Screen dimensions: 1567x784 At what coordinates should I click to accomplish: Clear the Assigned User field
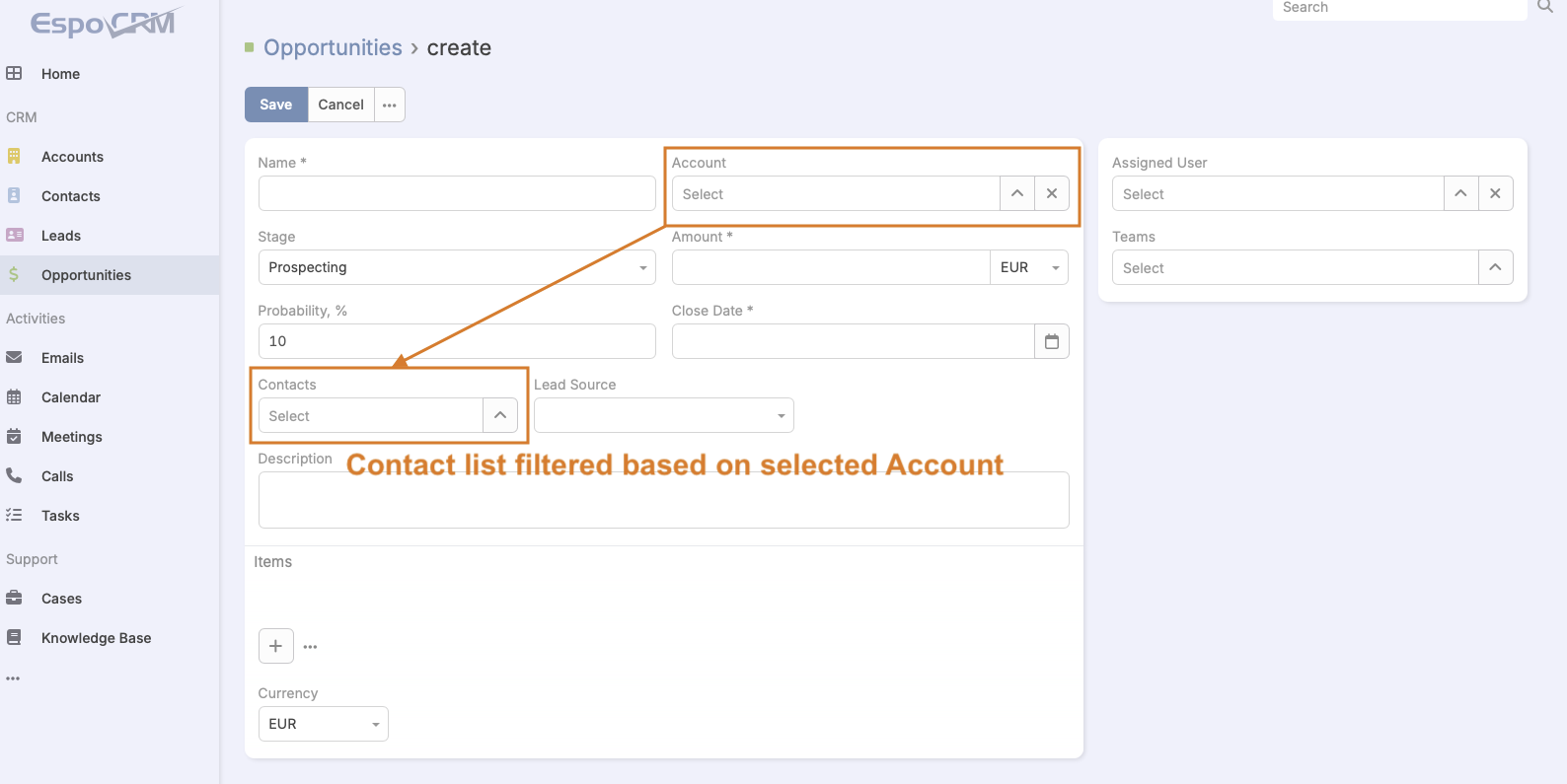click(x=1496, y=193)
